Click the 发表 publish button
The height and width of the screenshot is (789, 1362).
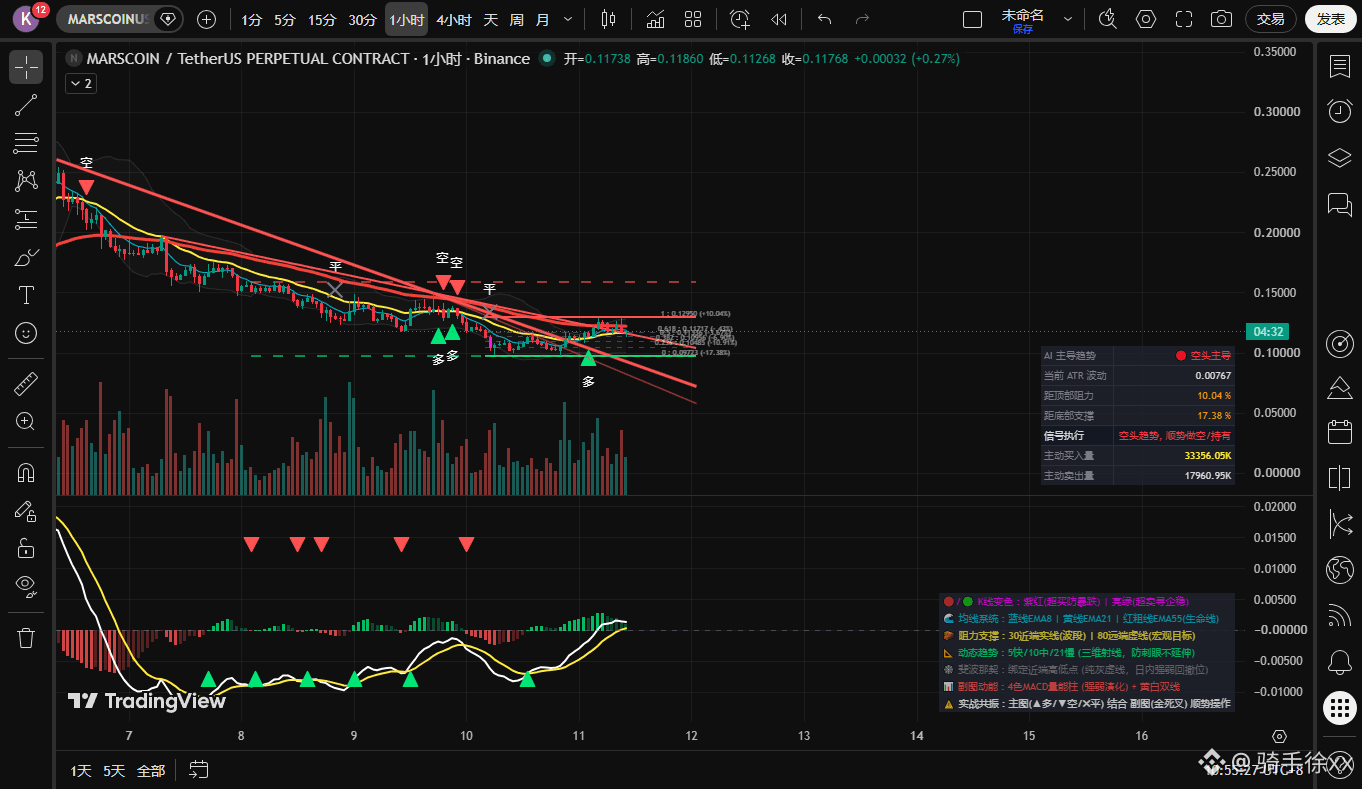point(1331,19)
